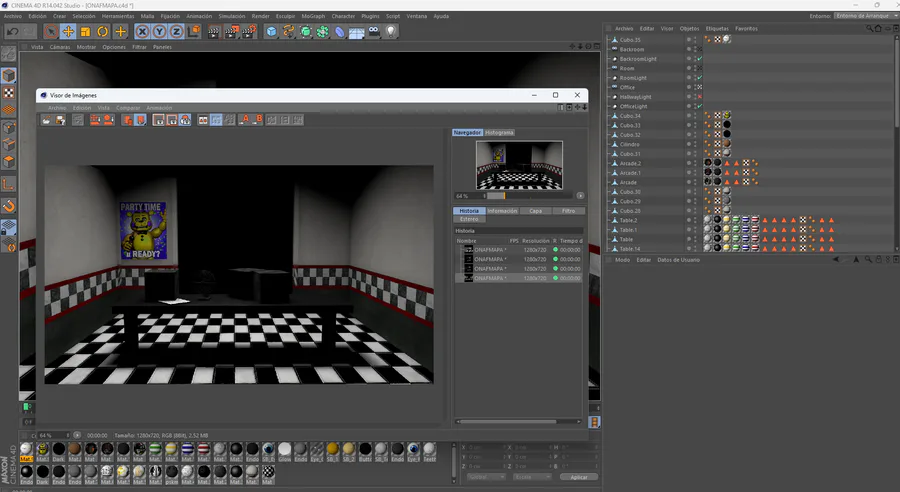Open Cámaras menu in viewport
The image size is (900, 492).
click(60, 47)
